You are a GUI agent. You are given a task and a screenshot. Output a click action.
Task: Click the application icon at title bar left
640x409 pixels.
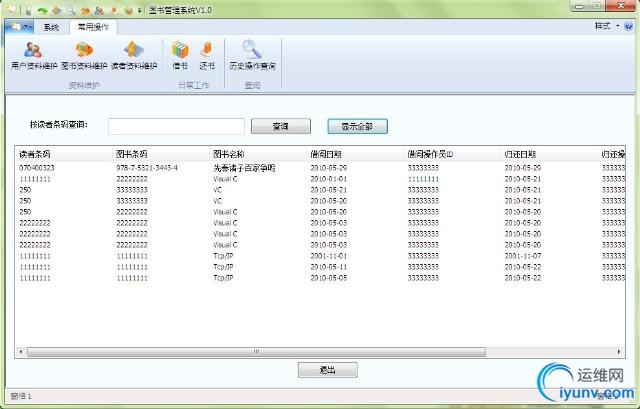[x=11, y=9]
